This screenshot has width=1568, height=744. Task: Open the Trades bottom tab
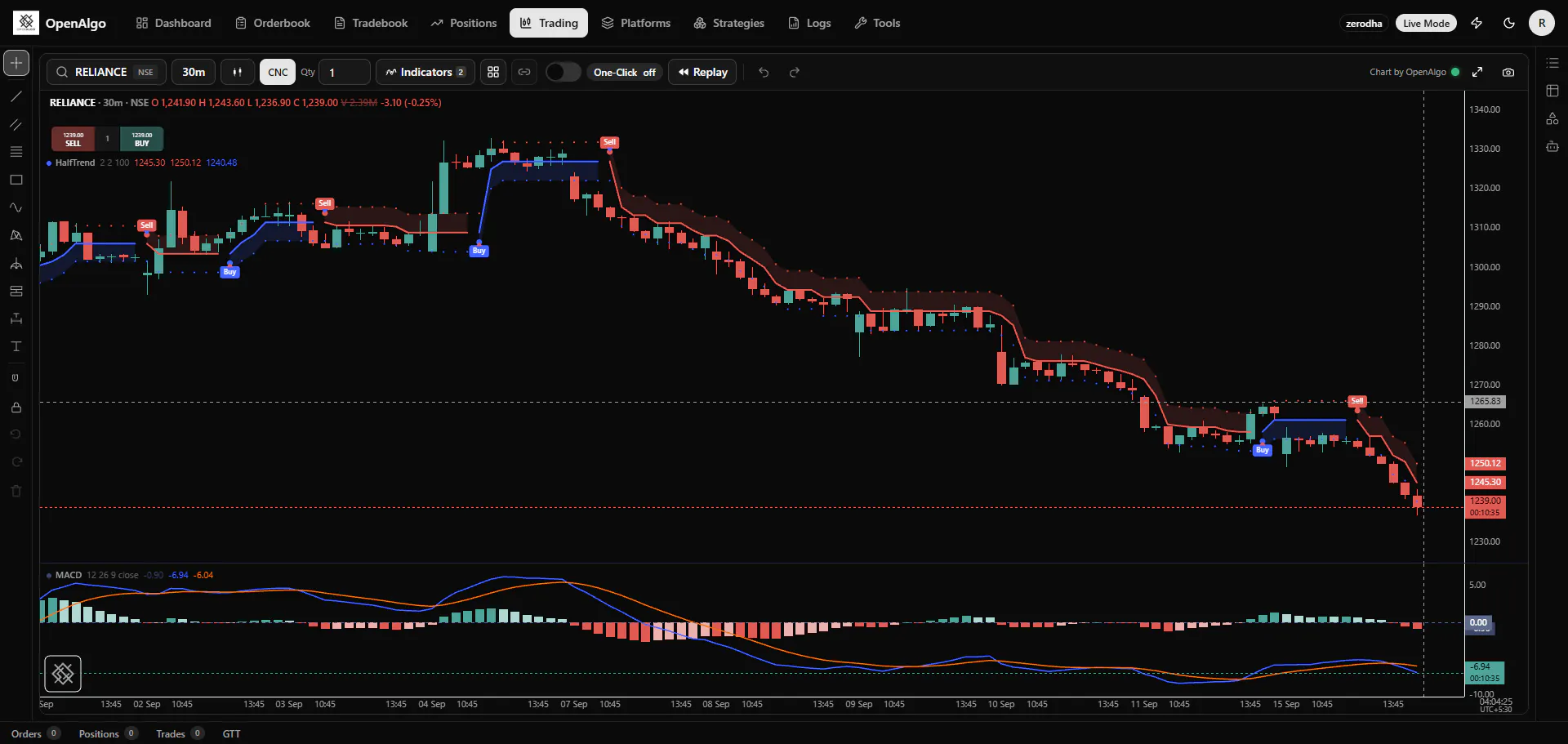click(179, 733)
